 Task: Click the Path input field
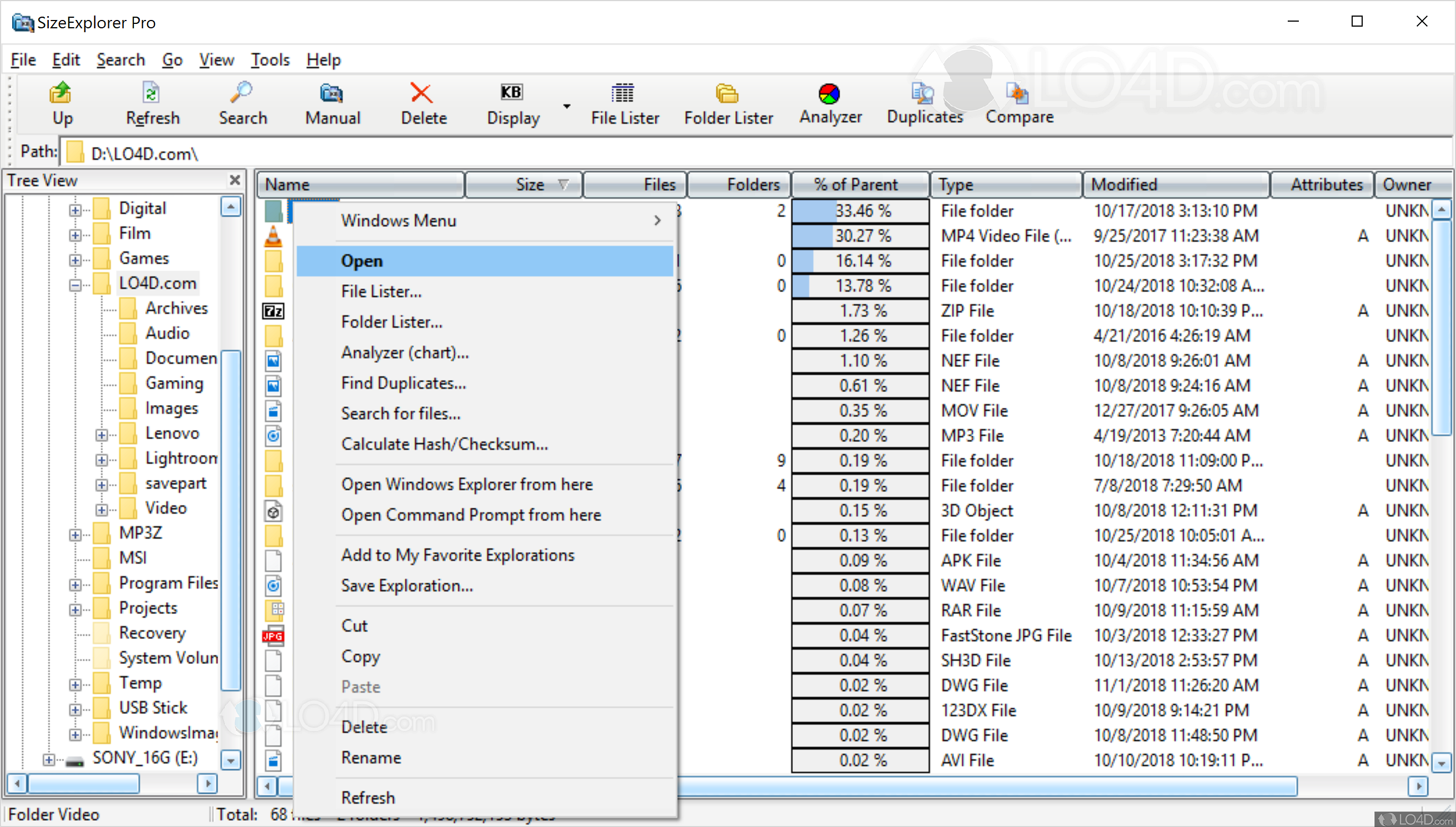pos(756,153)
